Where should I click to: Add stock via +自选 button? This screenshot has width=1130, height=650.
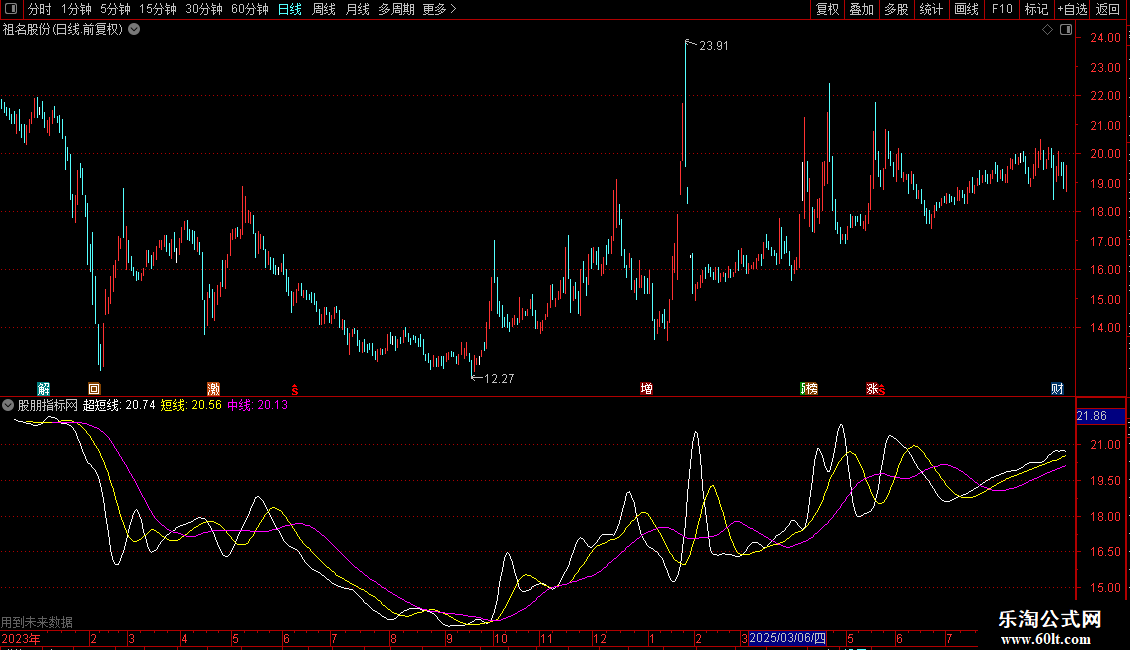pyautogui.click(x=1072, y=9)
